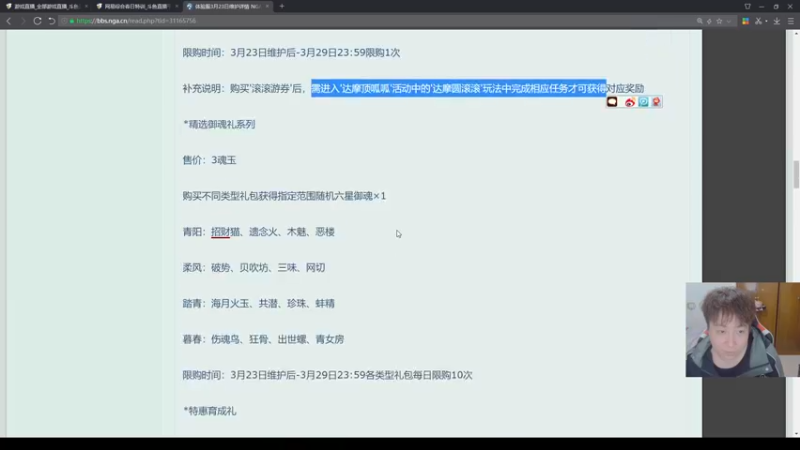The height and width of the screenshot is (450, 800).
Task: Reload the current page
Action: pyautogui.click(x=37, y=21)
